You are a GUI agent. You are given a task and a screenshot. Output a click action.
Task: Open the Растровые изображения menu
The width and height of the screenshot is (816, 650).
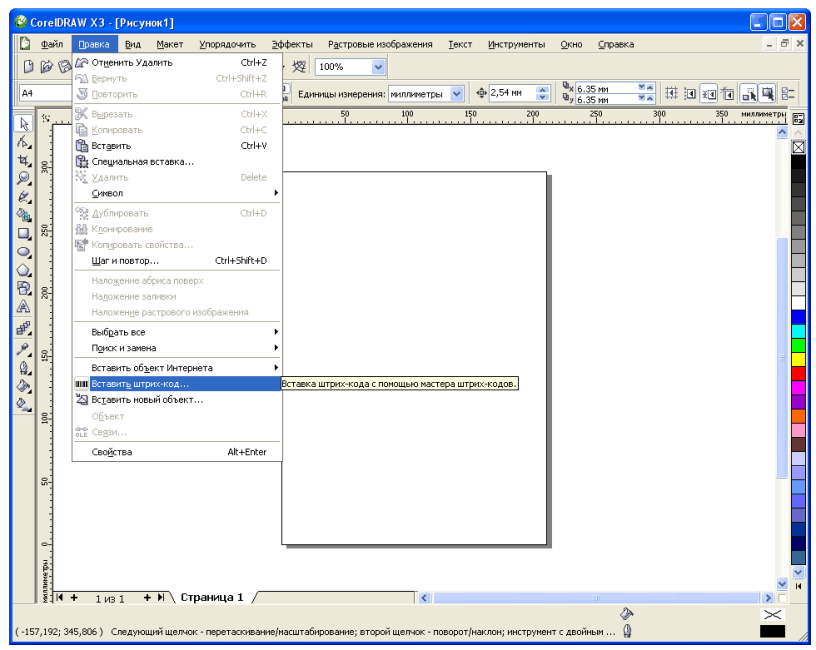(380, 44)
